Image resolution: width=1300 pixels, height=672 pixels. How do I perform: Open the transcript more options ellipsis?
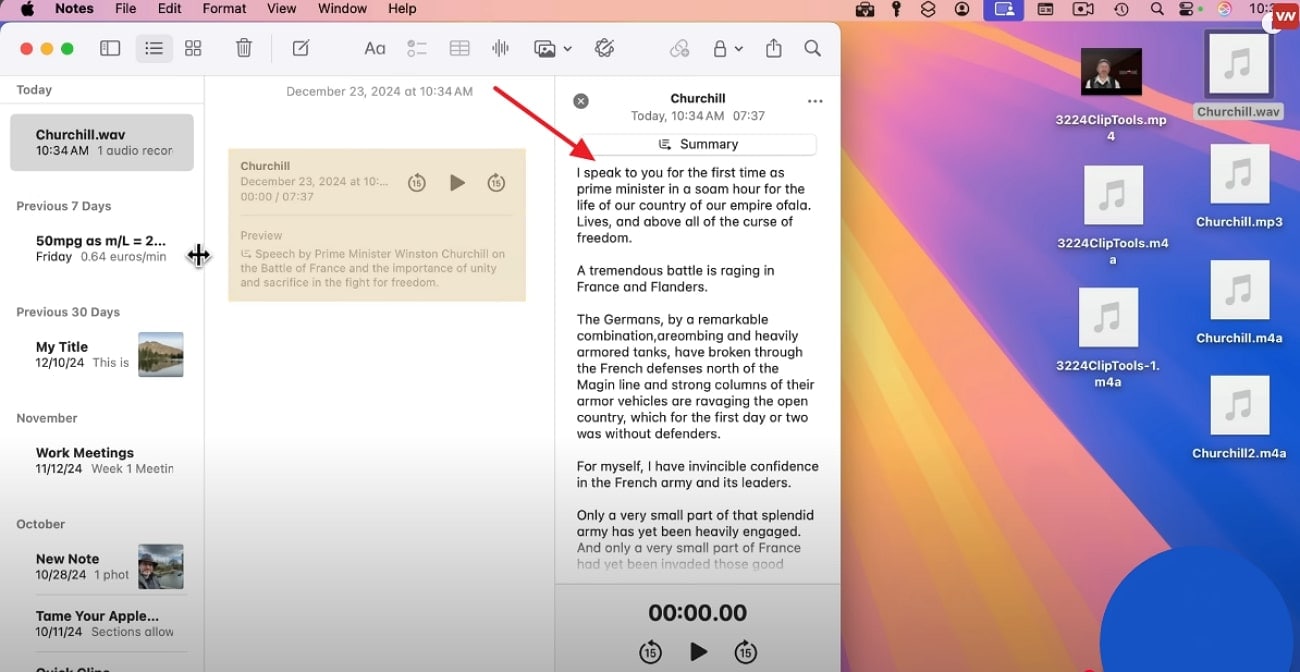coord(815,101)
